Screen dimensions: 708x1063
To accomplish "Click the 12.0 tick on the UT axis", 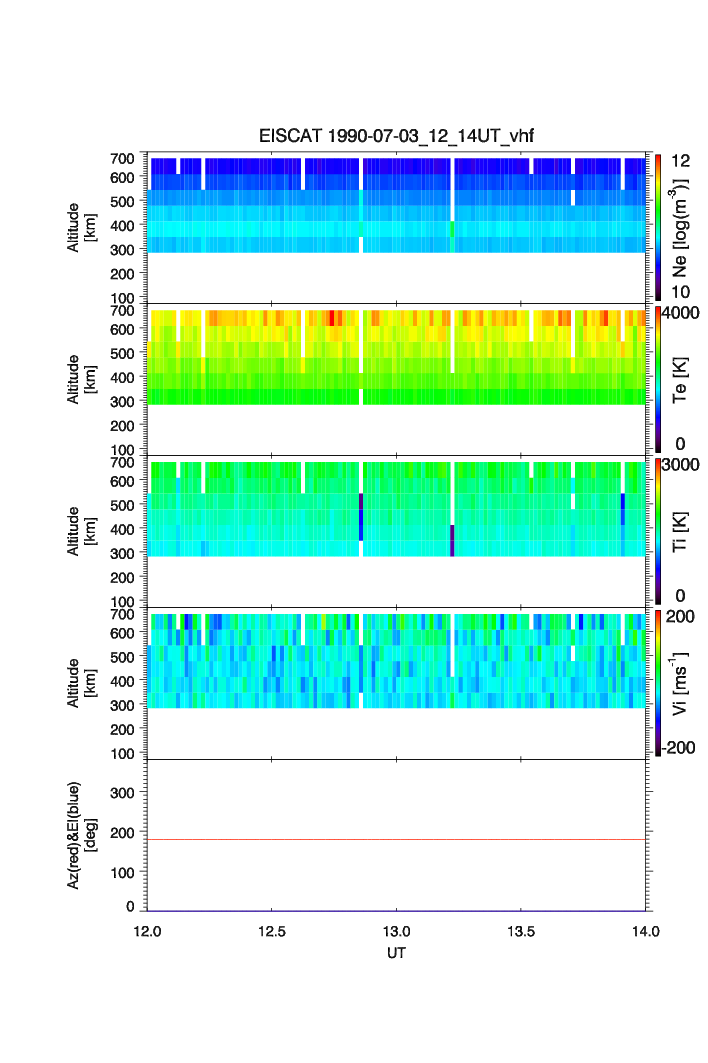I will click(147, 931).
